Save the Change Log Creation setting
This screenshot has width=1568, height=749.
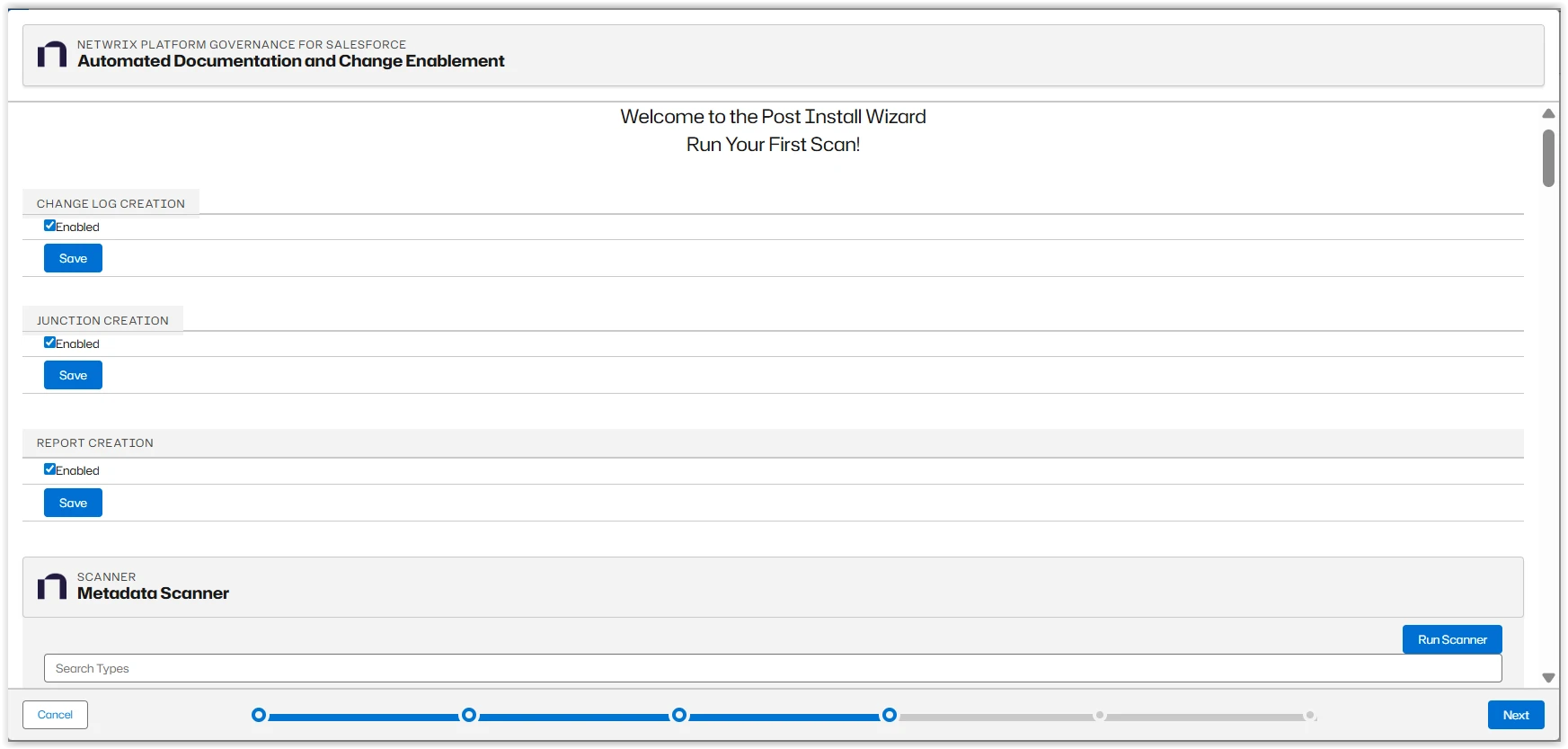(x=73, y=259)
